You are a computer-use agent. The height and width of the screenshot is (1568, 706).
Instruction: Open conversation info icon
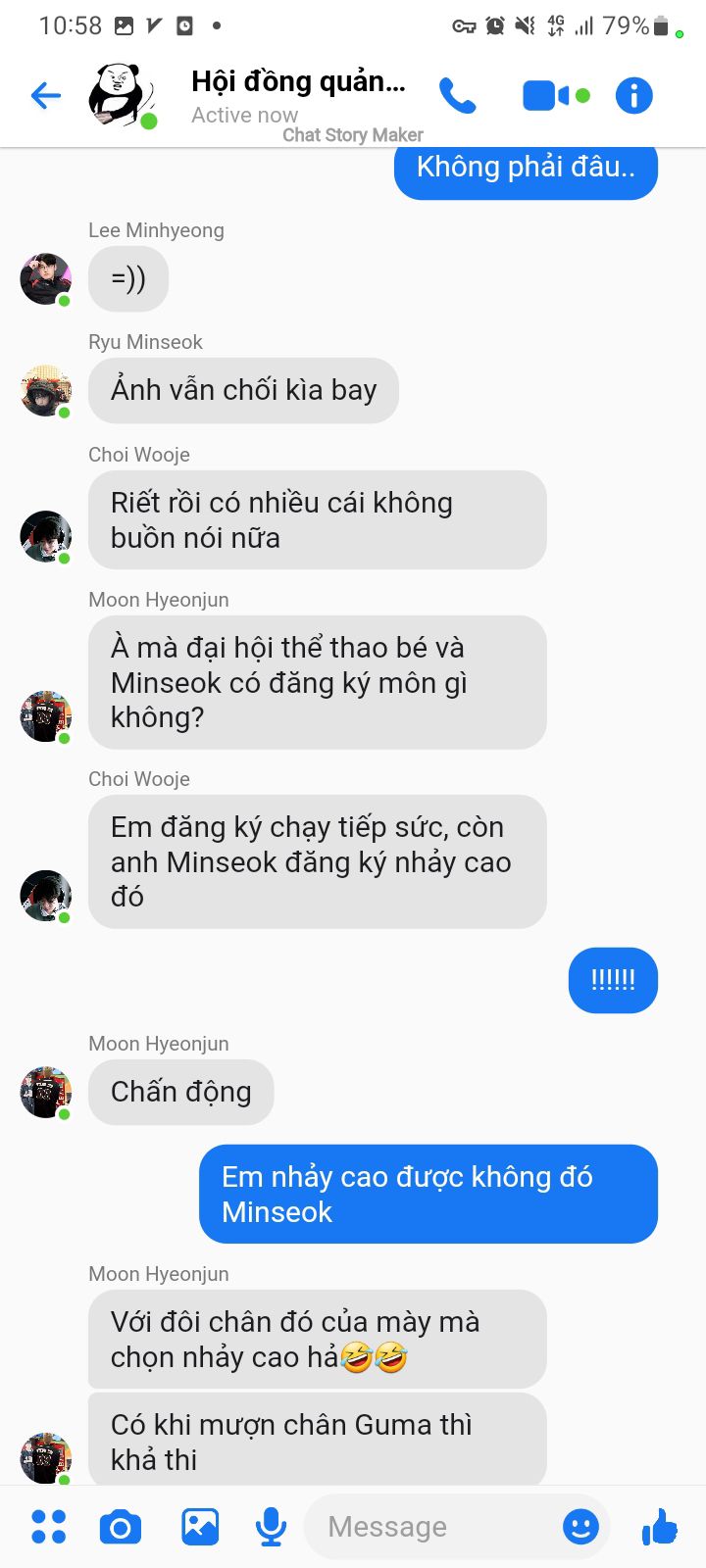coord(633,95)
